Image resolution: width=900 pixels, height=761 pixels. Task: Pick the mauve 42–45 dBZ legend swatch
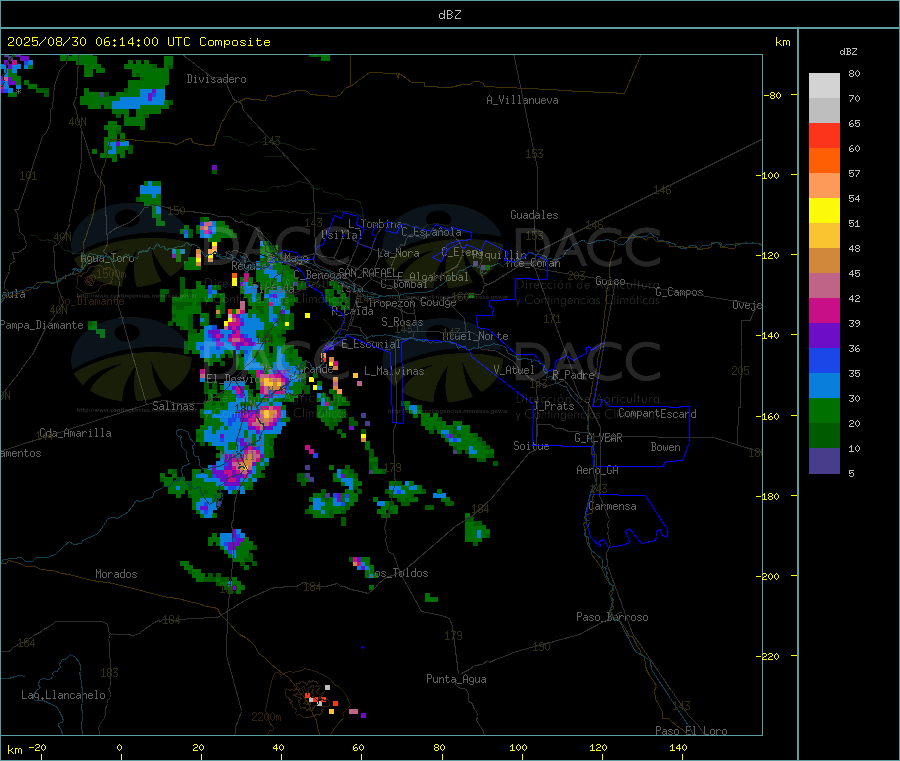point(824,286)
